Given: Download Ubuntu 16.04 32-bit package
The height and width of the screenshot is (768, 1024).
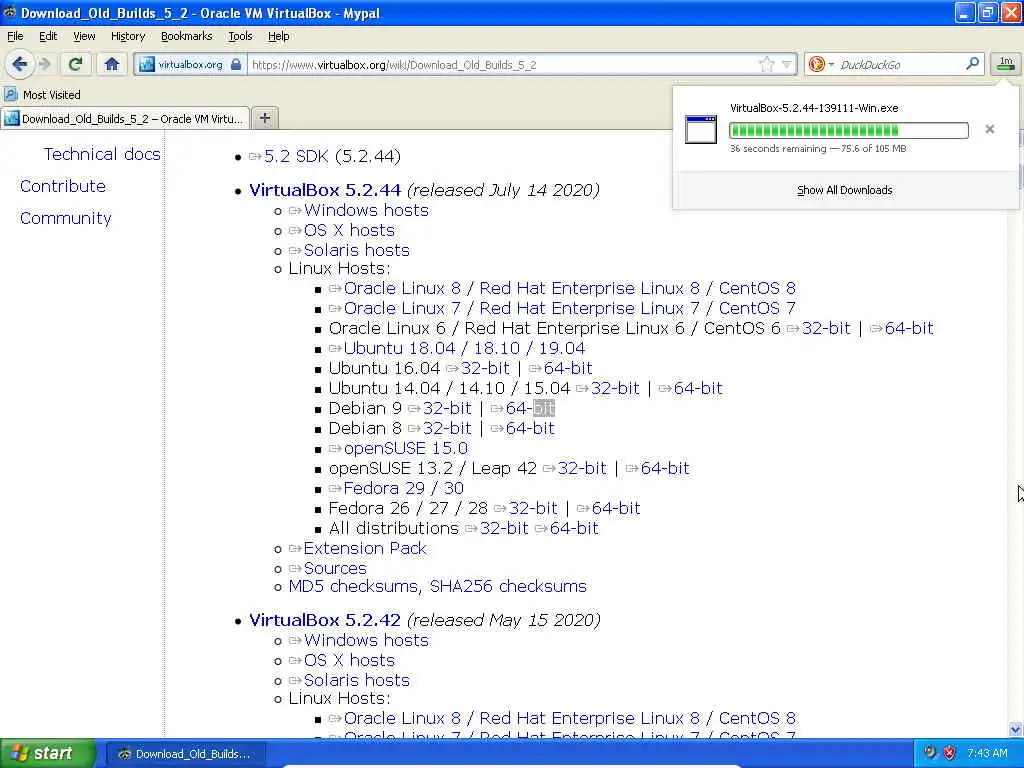Looking at the screenshot, I should pyautogui.click(x=485, y=368).
